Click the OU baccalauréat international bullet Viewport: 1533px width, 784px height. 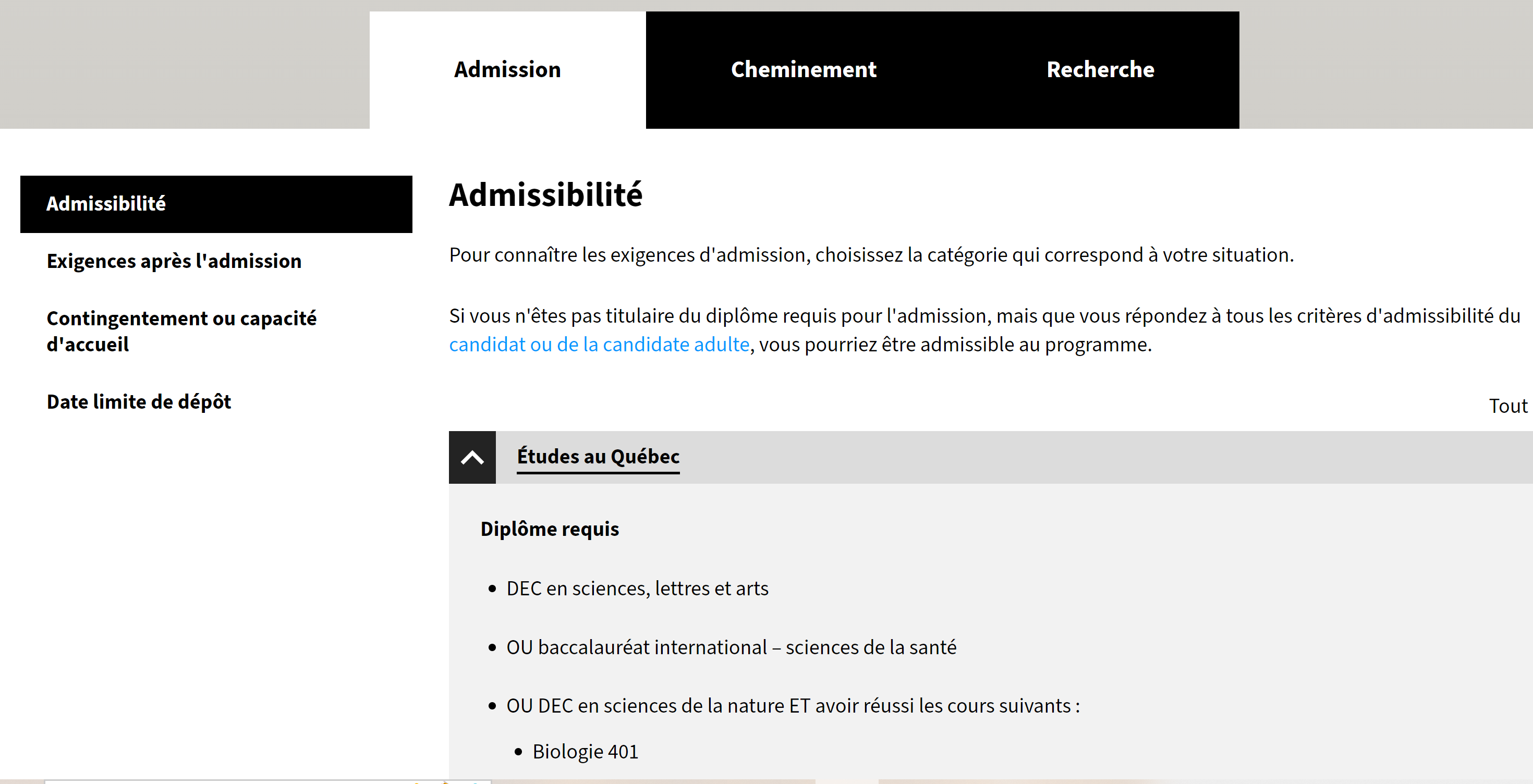731,647
